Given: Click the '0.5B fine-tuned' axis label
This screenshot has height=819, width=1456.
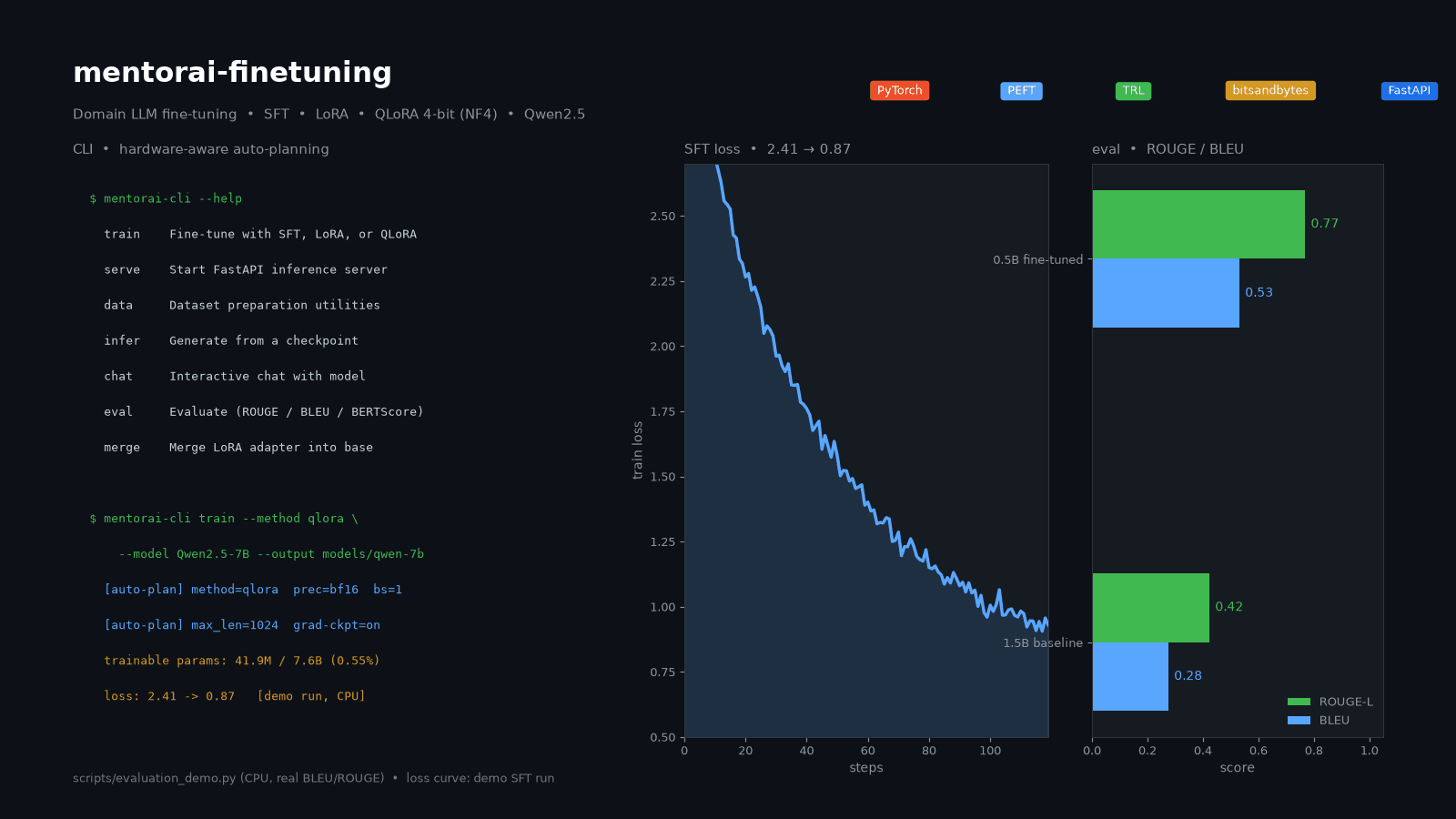Looking at the screenshot, I should tap(1038, 259).
